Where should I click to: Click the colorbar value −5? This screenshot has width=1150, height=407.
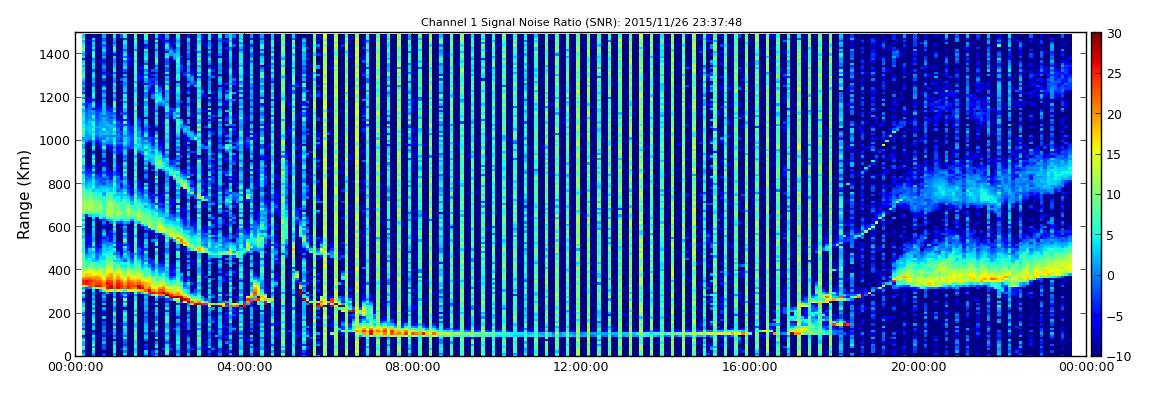pyautogui.click(x=1114, y=316)
